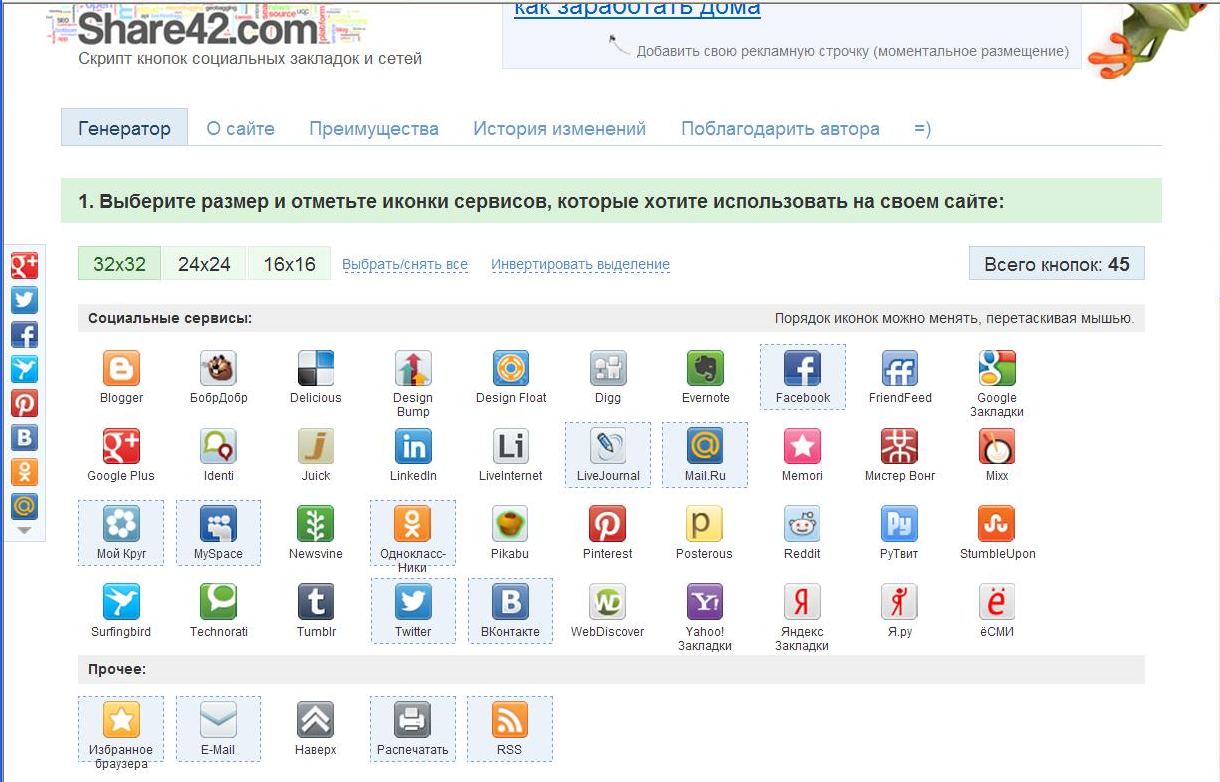Deselect the RSS button icon
The width and height of the screenshot is (1220, 782).
(511, 720)
